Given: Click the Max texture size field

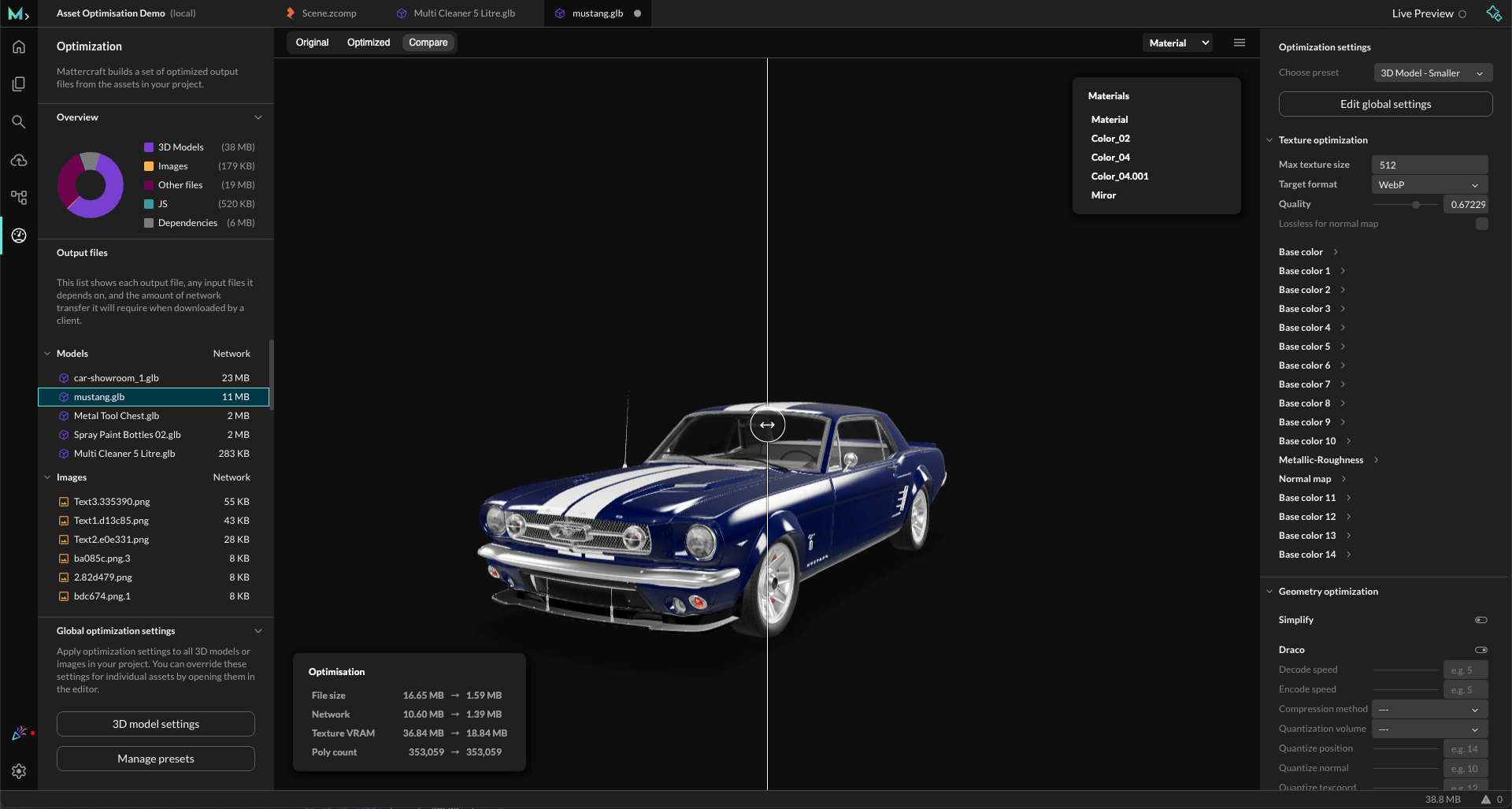Looking at the screenshot, I should (1429, 165).
